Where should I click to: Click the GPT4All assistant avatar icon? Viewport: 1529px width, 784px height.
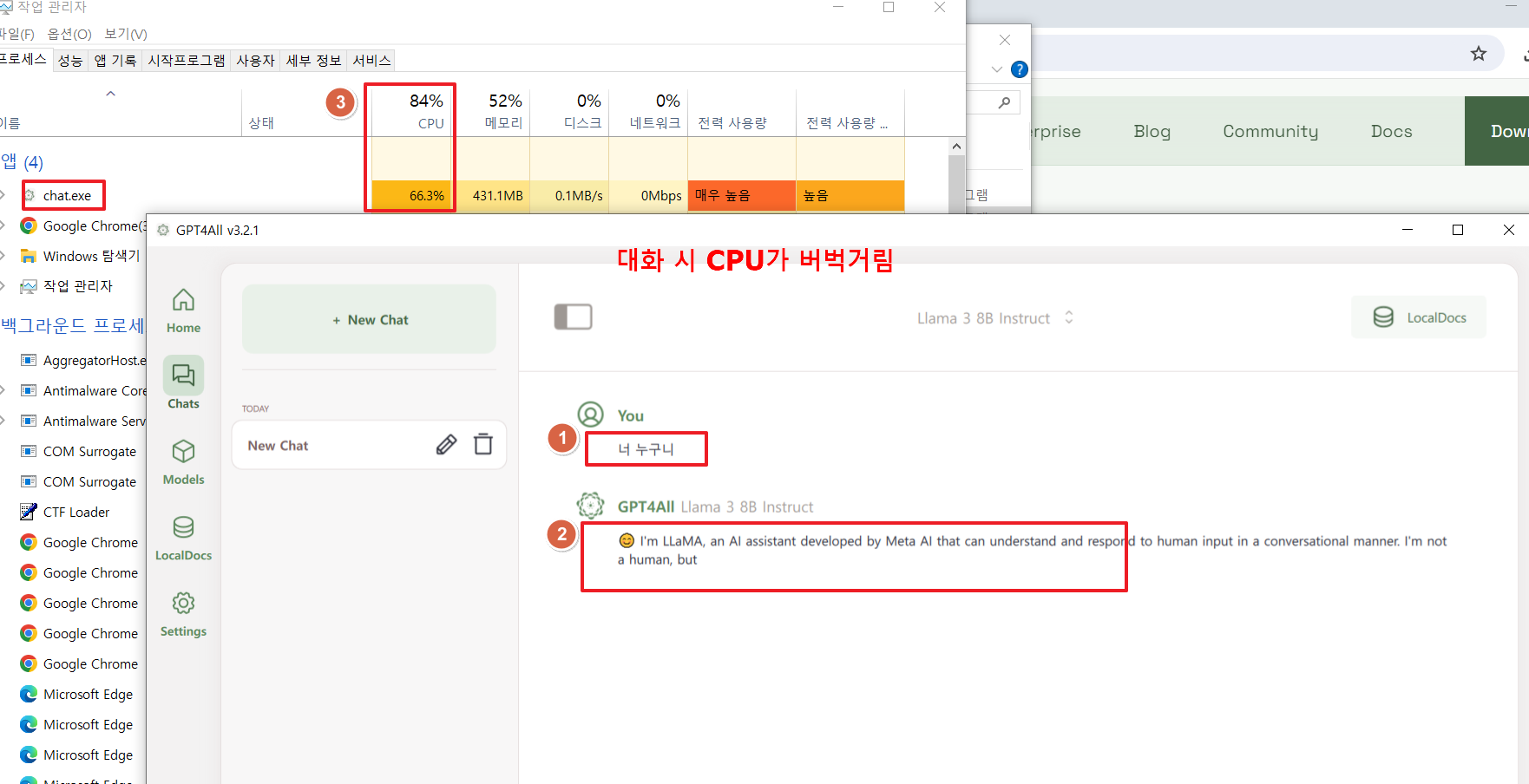point(591,505)
